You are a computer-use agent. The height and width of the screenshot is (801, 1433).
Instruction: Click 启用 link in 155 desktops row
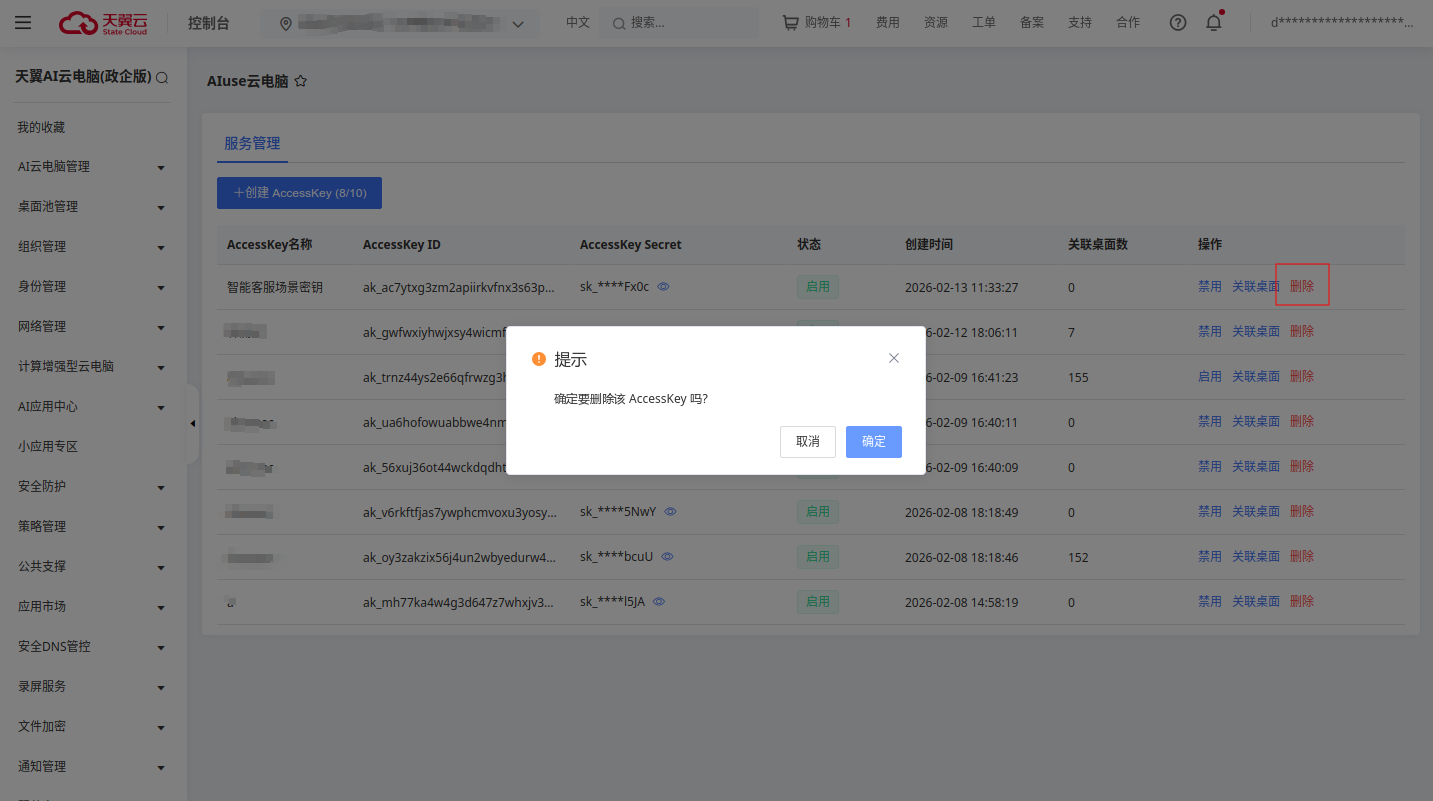click(x=1210, y=376)
